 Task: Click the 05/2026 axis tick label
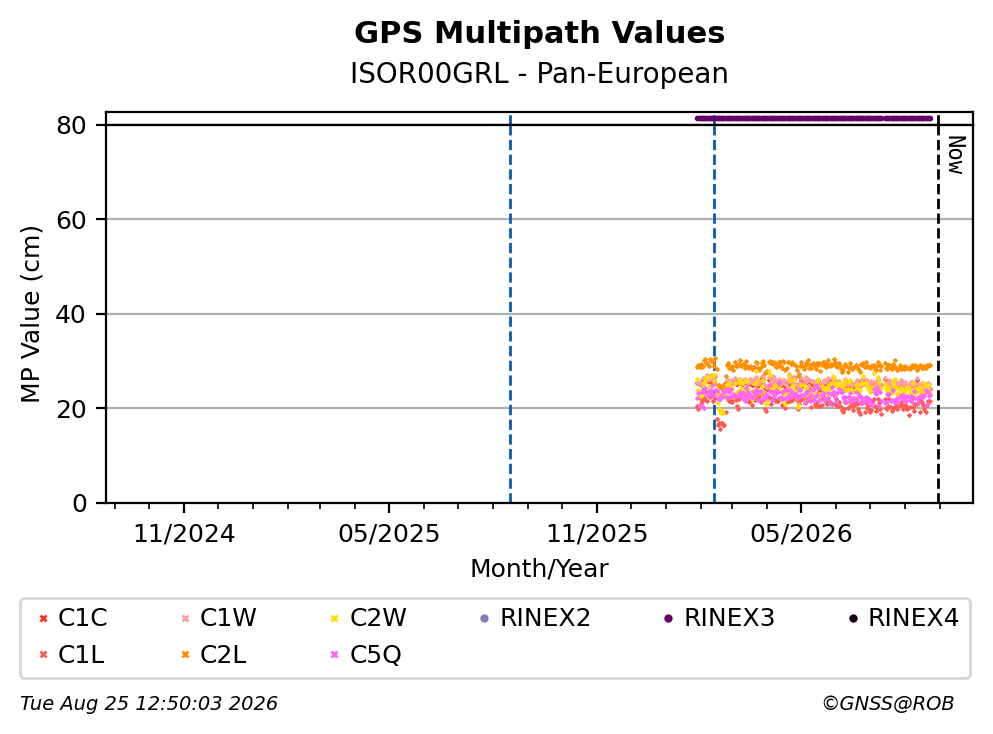click(x=801, y=534)
